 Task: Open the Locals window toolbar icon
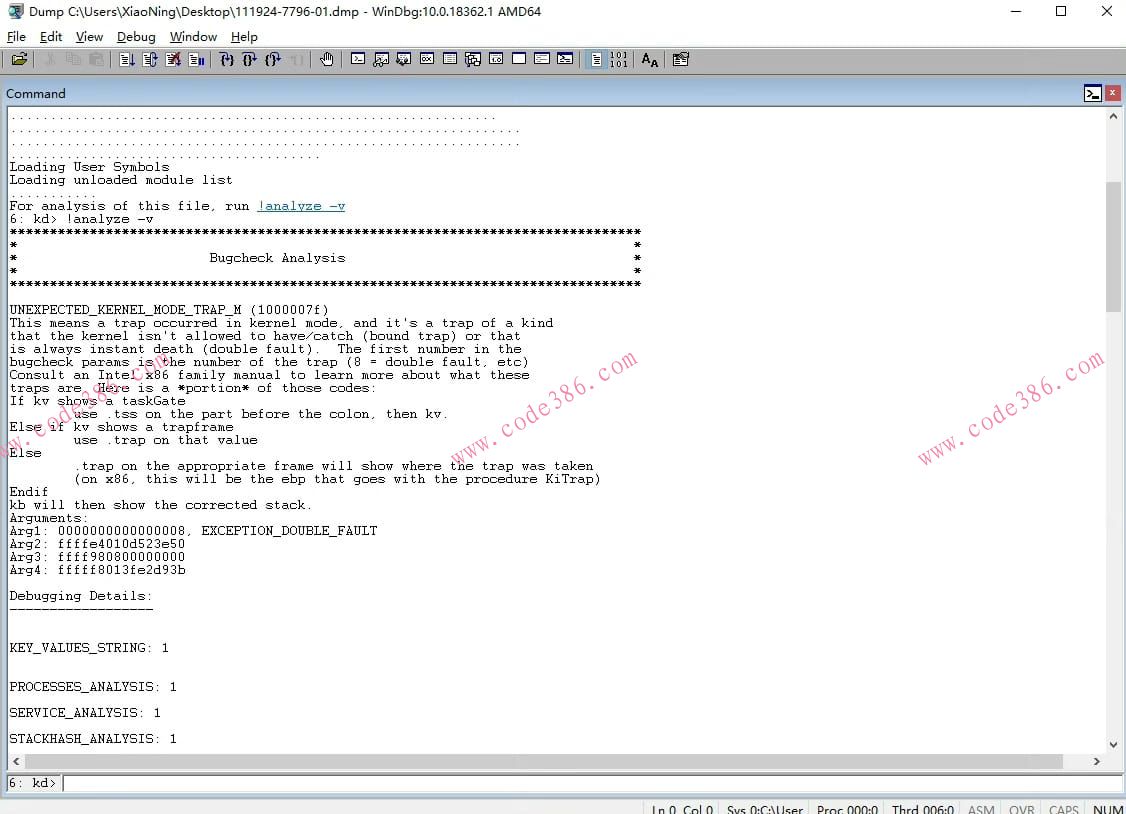(x=404, y=60)
